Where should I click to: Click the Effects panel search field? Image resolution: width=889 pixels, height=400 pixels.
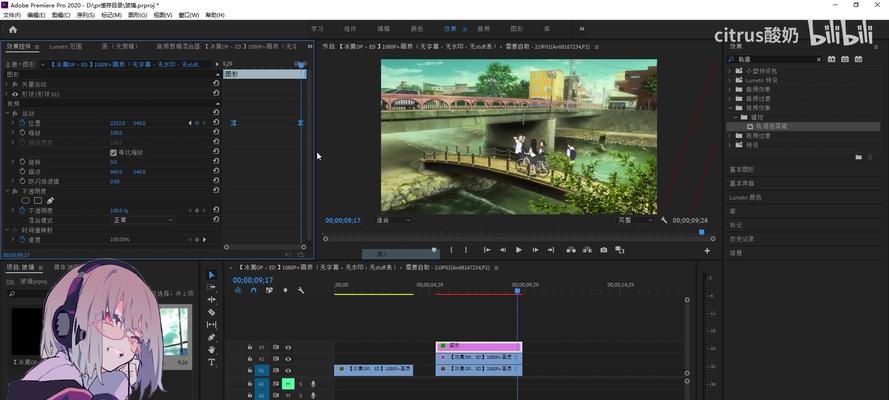774,59
